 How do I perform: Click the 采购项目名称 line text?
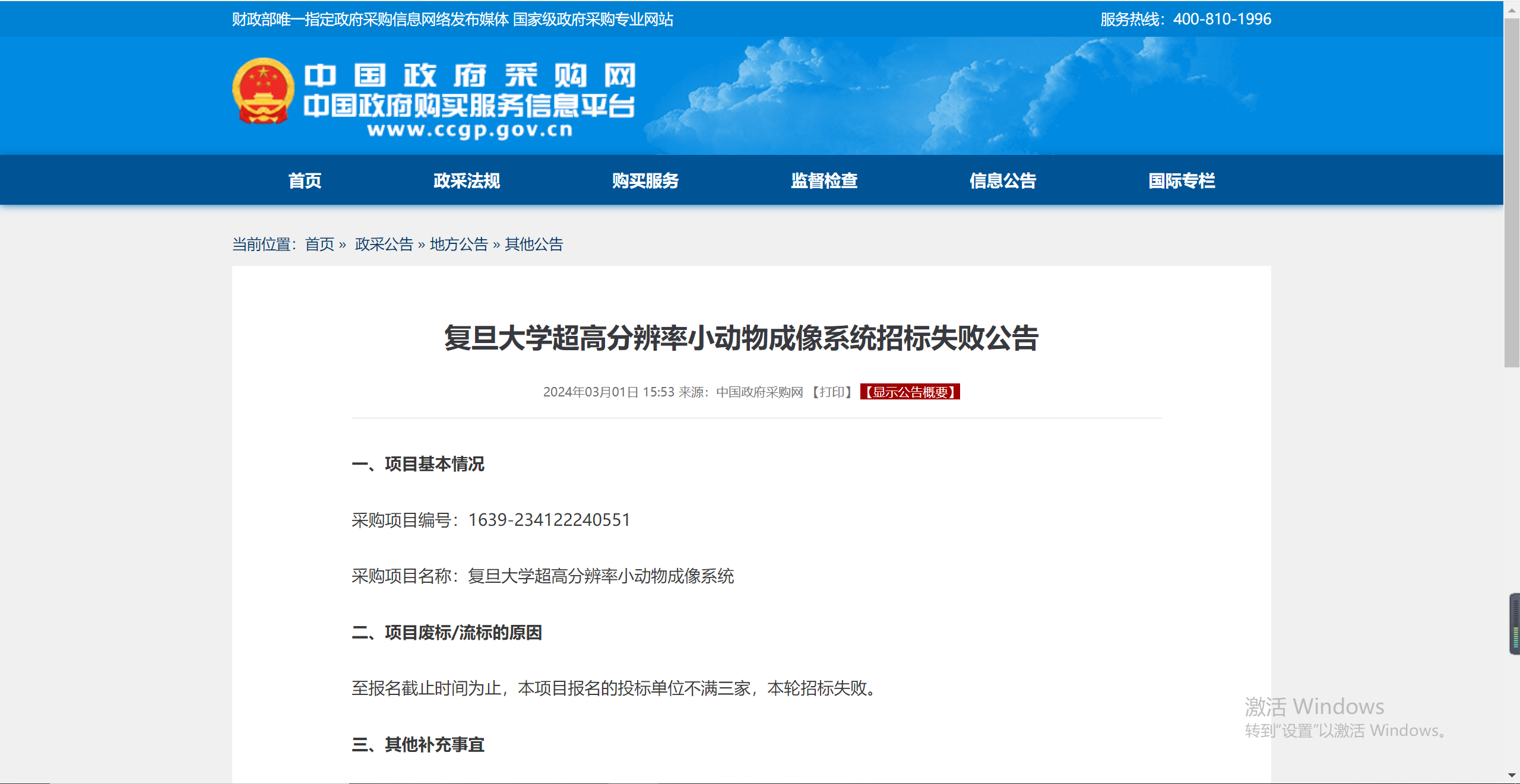click(x=543, y=576)
